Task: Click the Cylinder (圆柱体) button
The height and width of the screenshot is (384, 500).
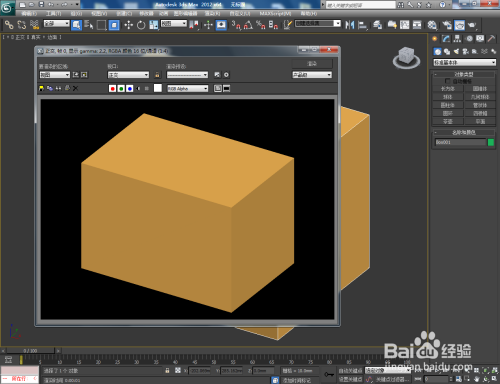Action: (448, 105)
